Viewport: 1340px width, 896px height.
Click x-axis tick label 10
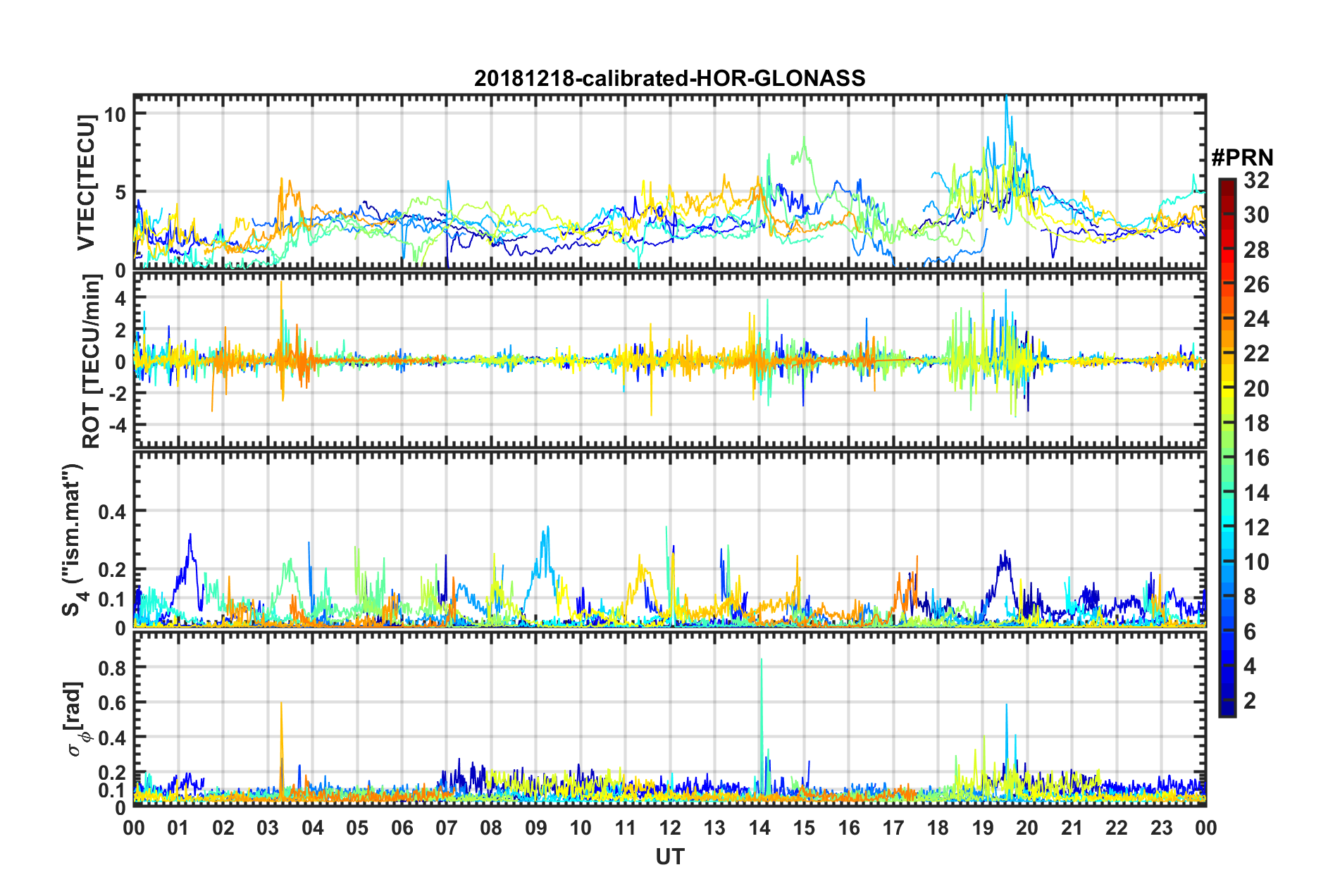click(581, 827)
